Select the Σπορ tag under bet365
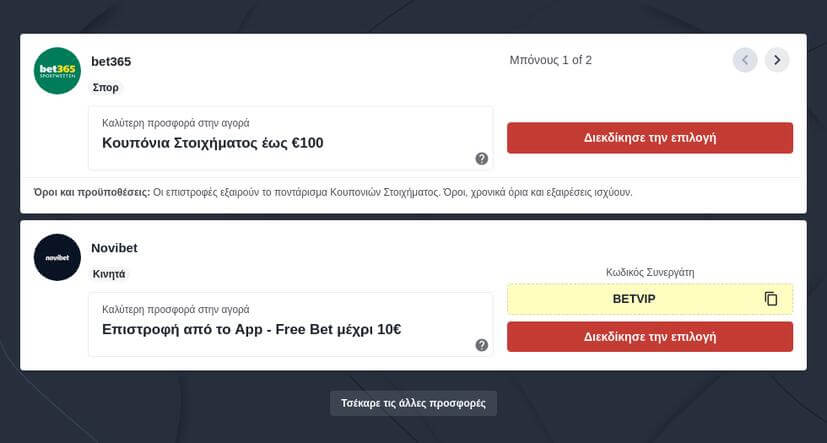The width and height of the screenshot is (827, 443). [106, 88]
